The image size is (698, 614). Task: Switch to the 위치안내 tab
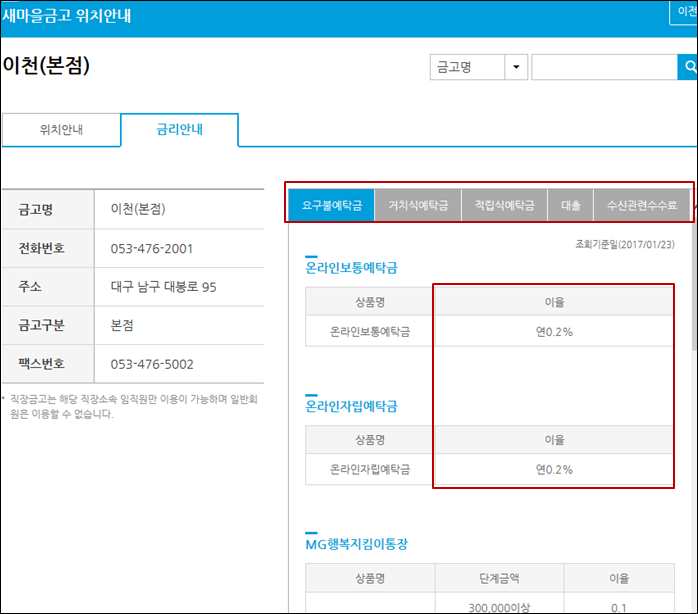[61, 130]
